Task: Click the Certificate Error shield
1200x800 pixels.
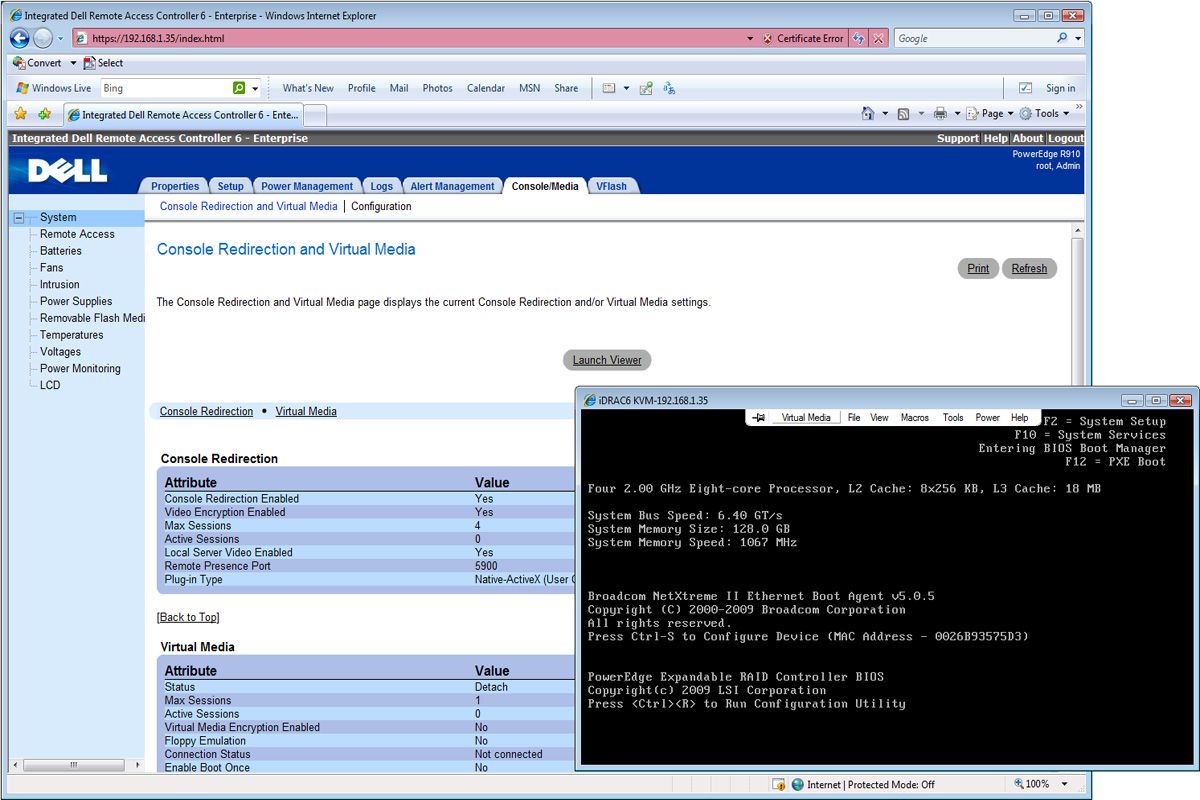Action: click(x=767, y=38)
